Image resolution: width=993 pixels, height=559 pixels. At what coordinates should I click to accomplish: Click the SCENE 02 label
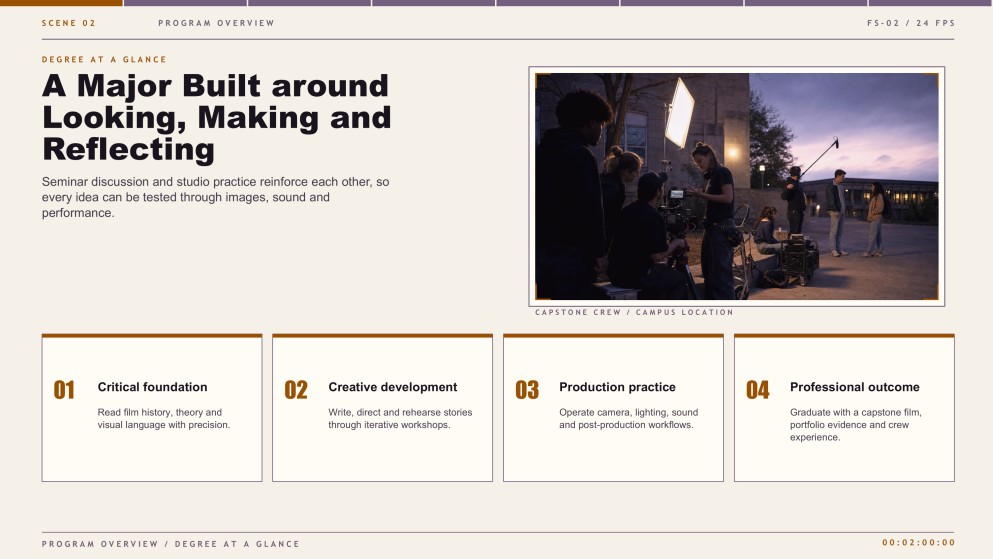[x=68, y=23]
